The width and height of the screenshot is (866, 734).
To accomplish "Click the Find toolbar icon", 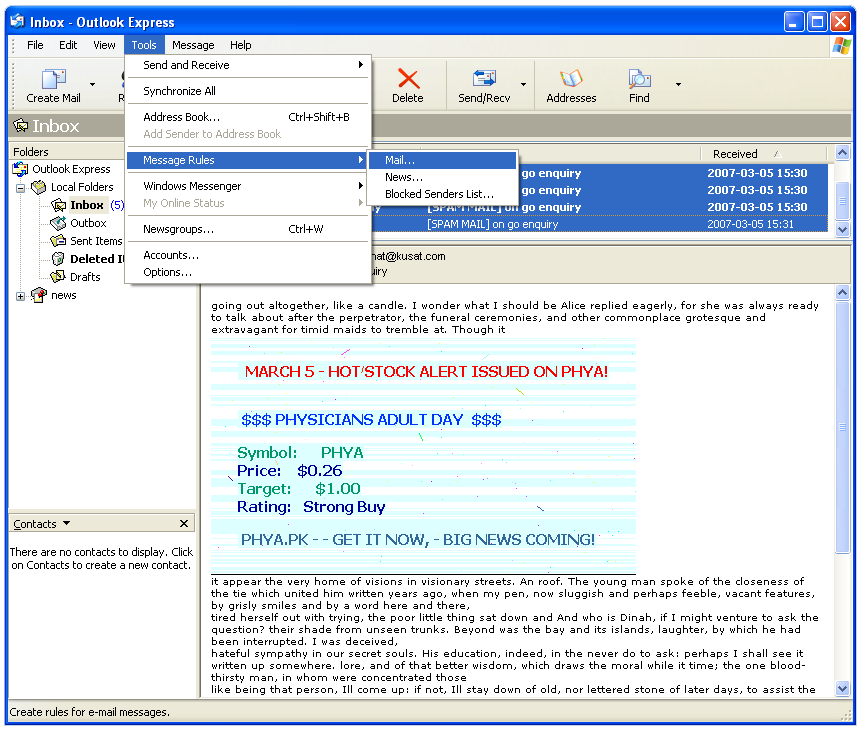I will (640, 79).
